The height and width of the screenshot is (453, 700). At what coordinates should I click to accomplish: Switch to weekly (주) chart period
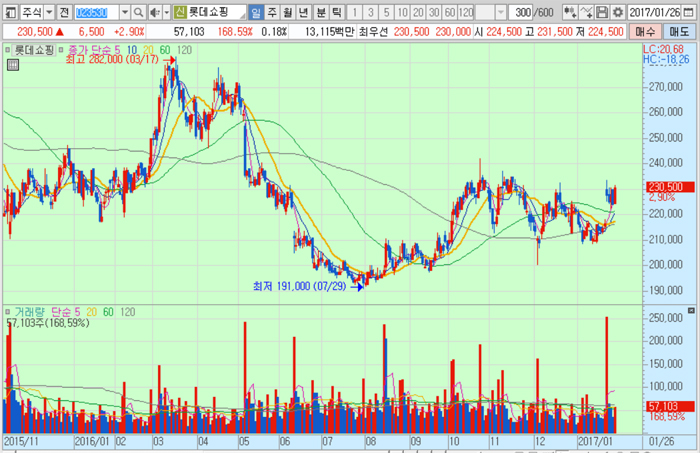tap(273, 13)
